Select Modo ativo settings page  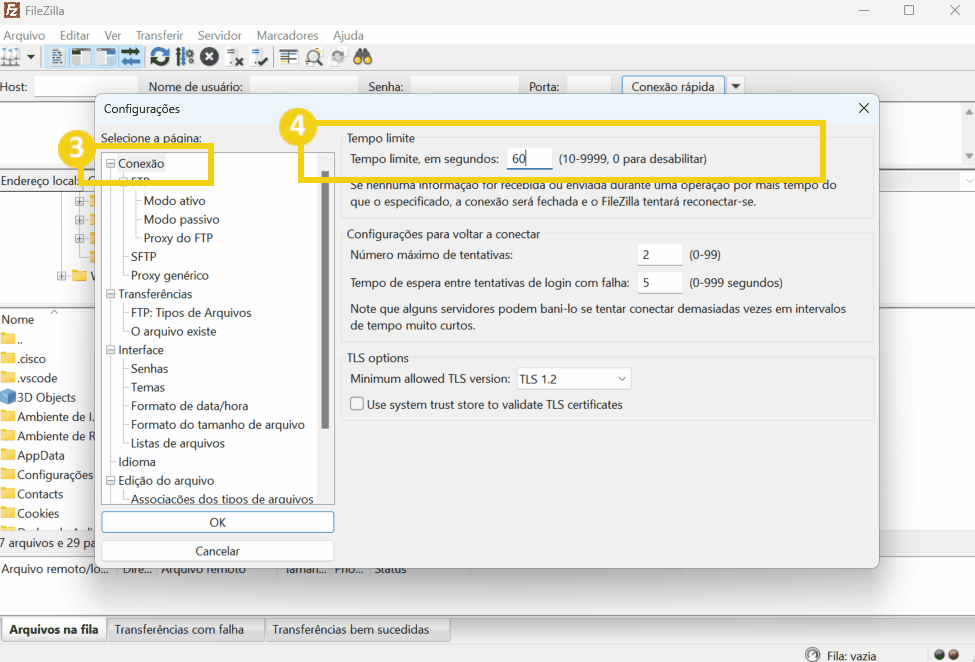[174, 201]
